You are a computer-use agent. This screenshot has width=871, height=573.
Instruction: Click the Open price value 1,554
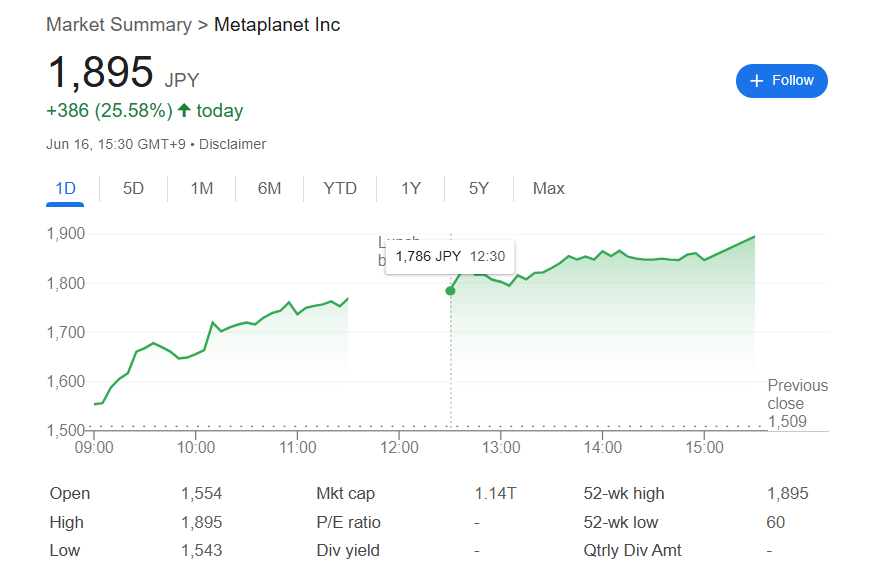(201, 493)
